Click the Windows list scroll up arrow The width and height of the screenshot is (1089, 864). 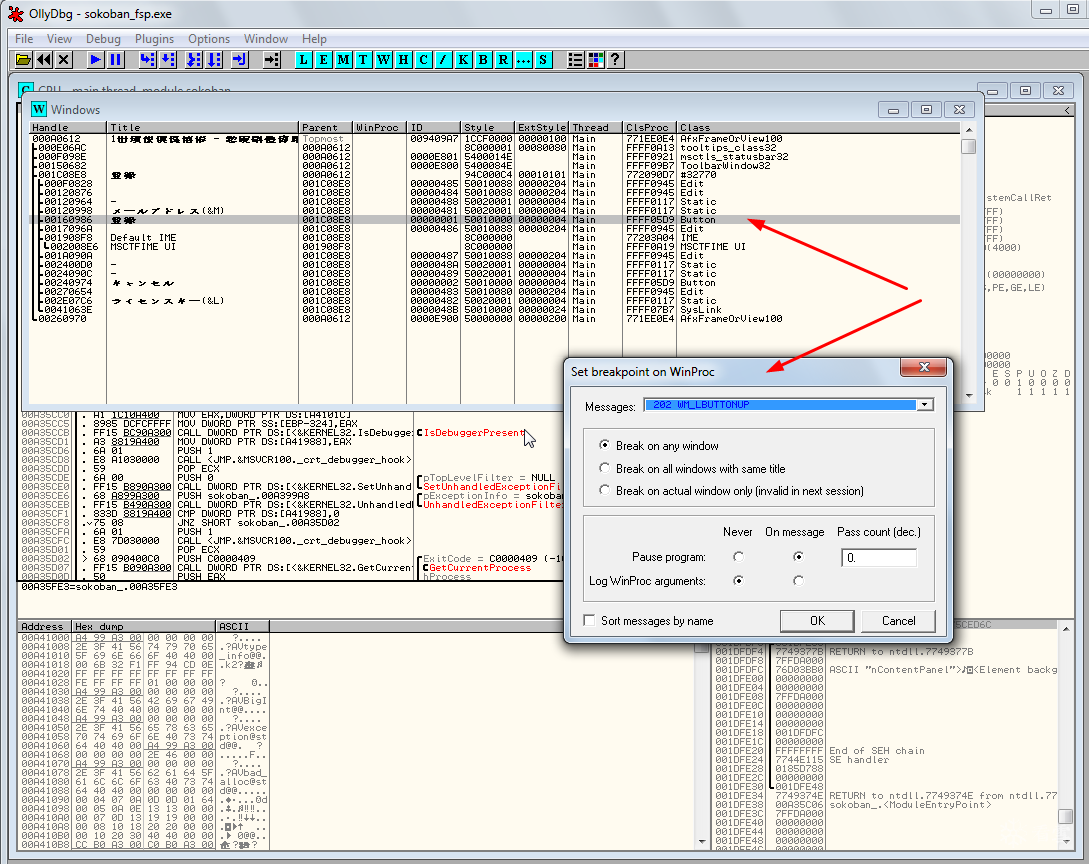[969, 130]
